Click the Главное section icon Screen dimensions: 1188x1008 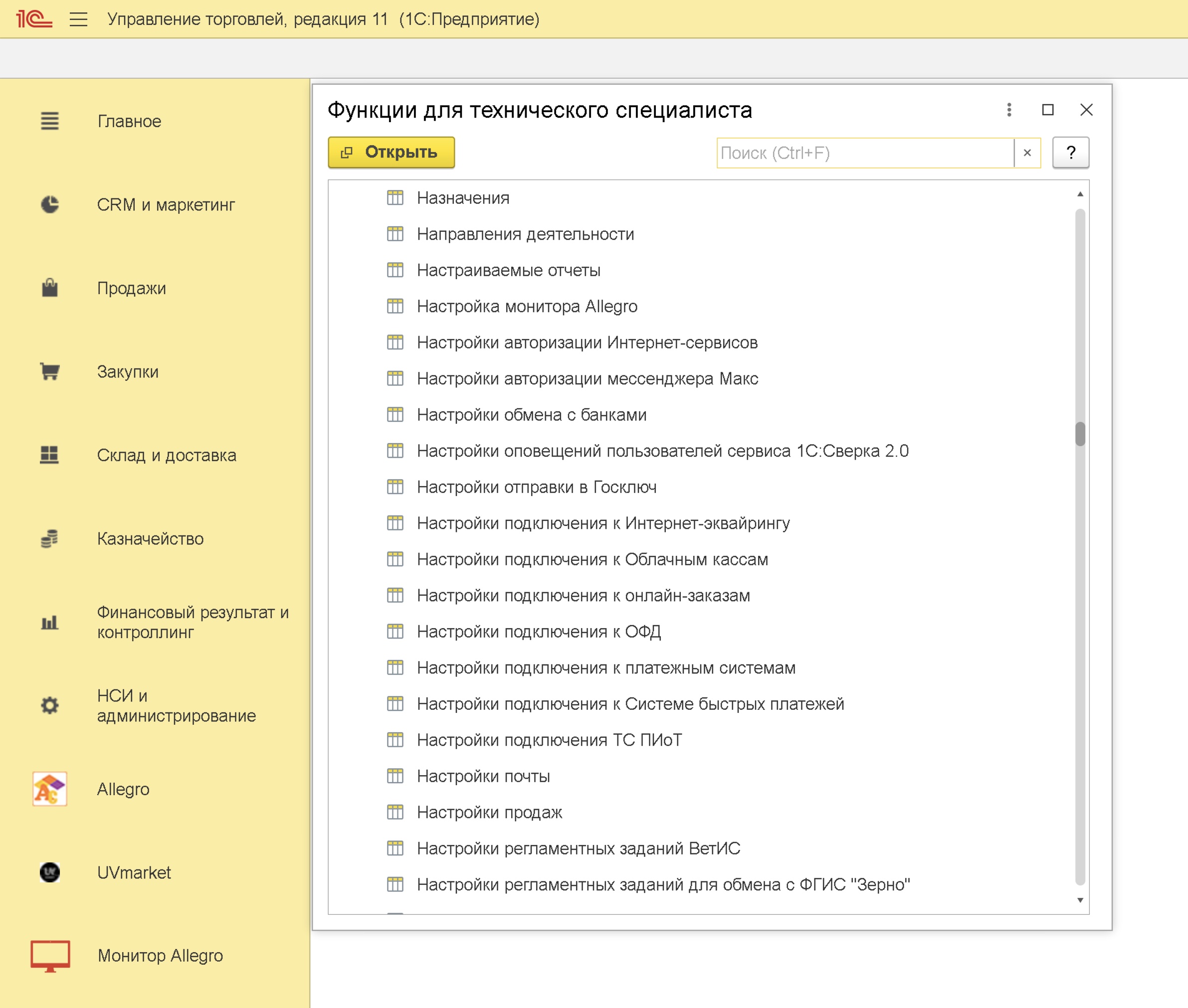pos(50,121)
